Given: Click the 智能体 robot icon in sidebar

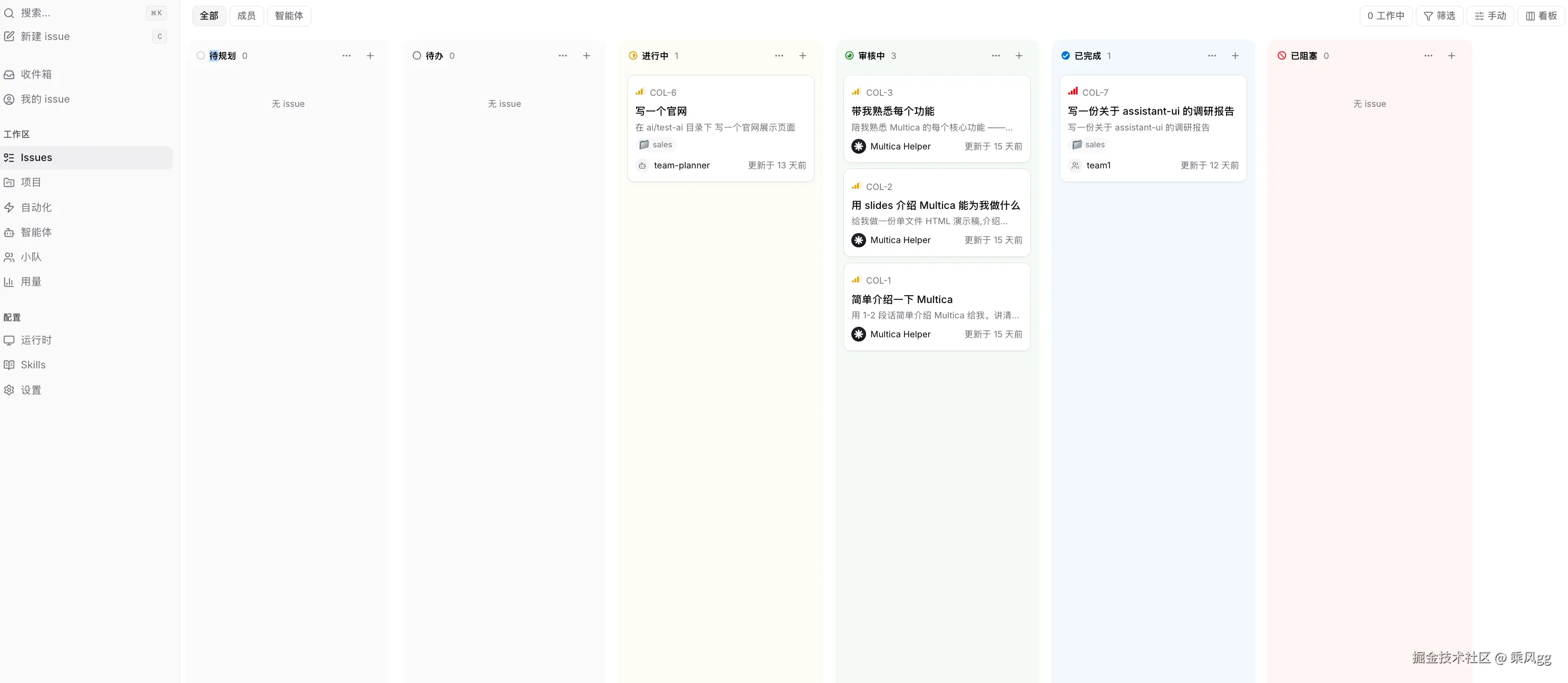Looking at the screenshot, I should point(9,233).
